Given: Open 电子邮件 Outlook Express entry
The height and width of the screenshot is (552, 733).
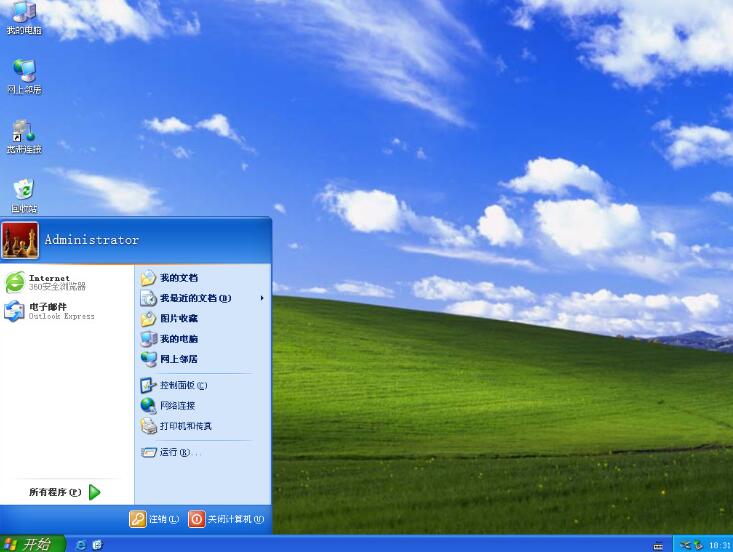Looking at the screenshot, I should click(67, 311).
